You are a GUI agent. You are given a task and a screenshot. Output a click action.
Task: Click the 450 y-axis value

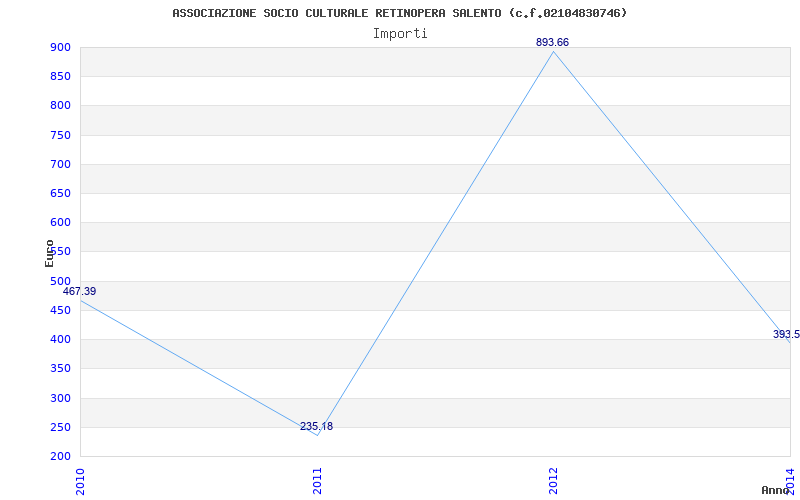(60, 310)
